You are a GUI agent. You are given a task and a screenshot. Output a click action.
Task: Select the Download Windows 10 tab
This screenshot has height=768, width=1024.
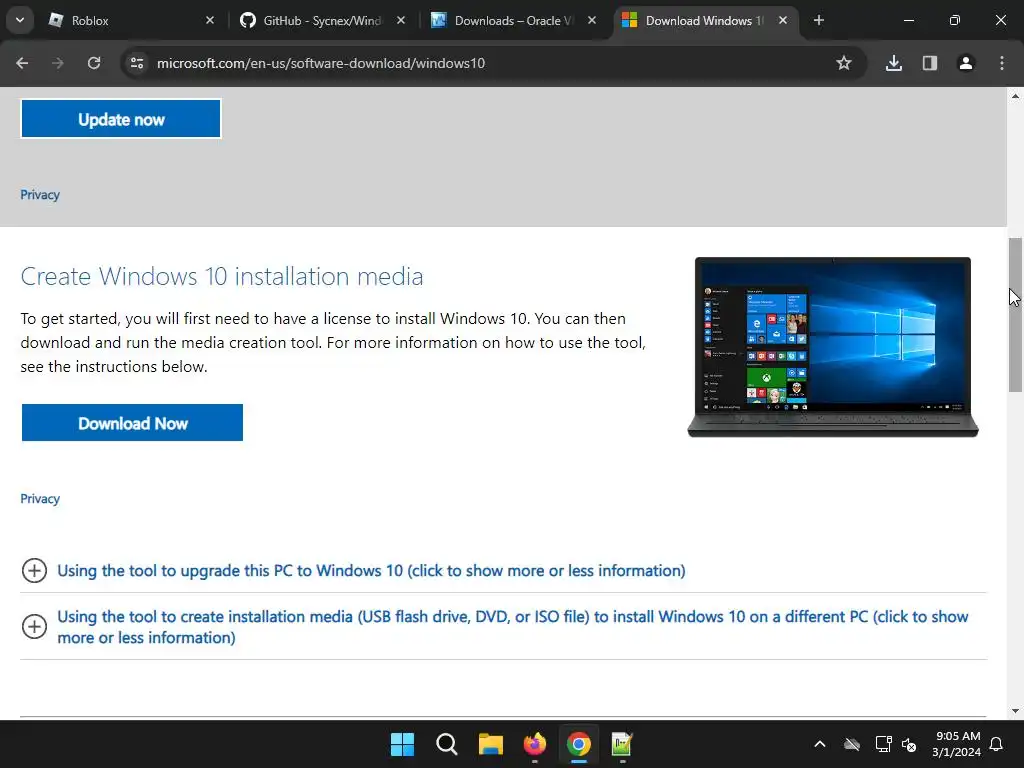point(705,20)
